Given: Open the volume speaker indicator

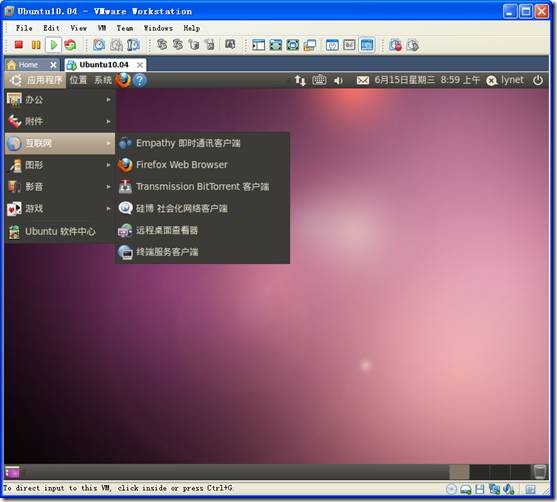Looking at the screenshot, I should tap(338, 81).
